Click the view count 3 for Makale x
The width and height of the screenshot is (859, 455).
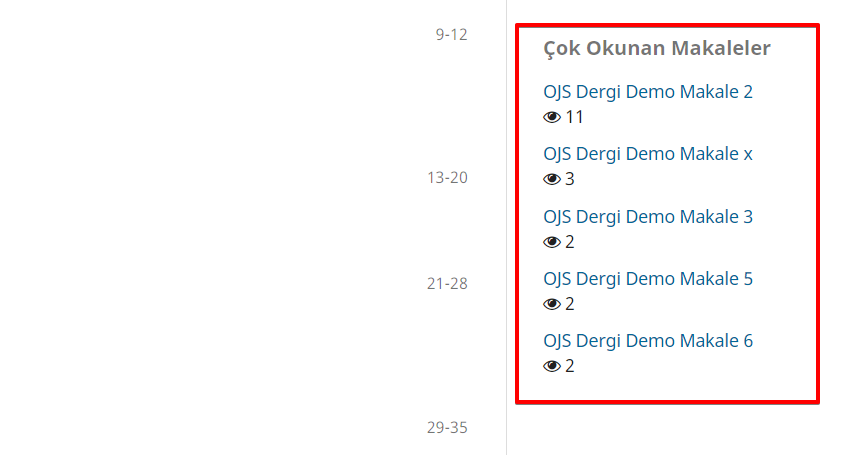tap(570, 179)
